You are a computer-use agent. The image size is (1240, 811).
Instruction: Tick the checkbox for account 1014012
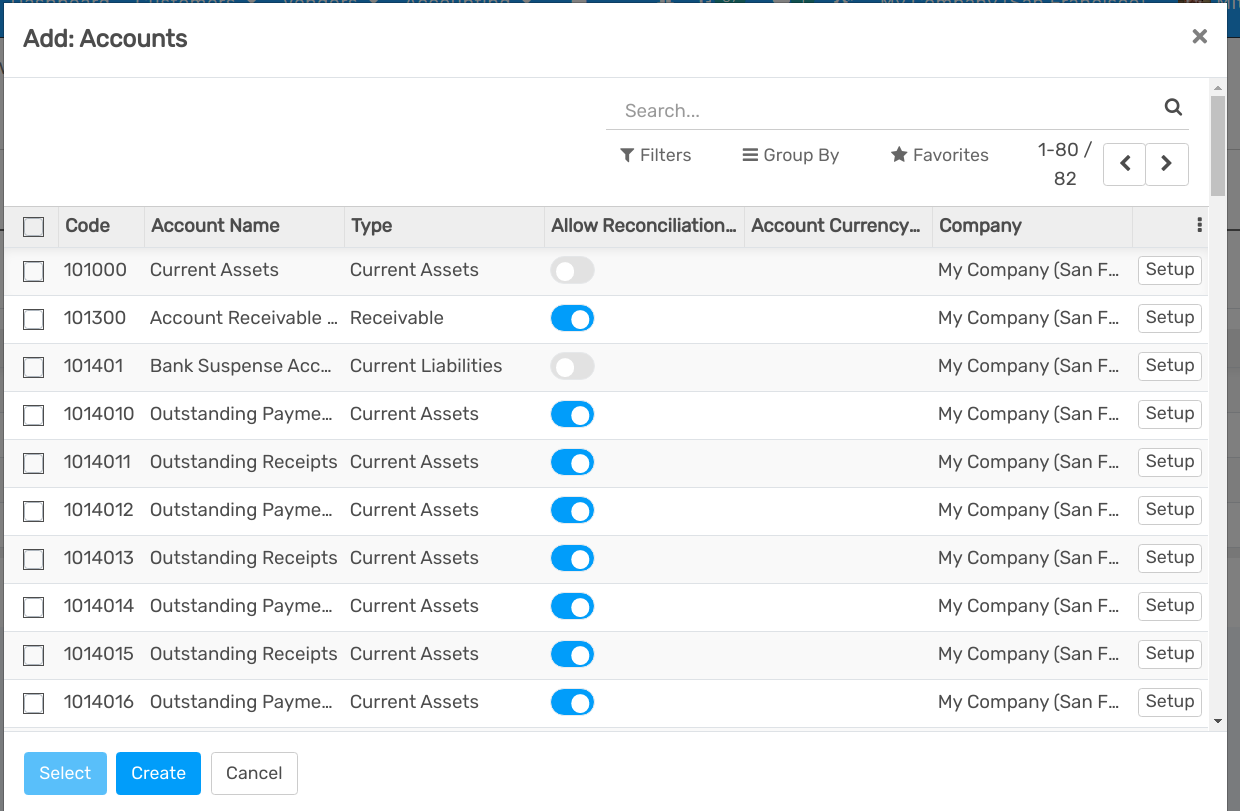coord(34,511)
